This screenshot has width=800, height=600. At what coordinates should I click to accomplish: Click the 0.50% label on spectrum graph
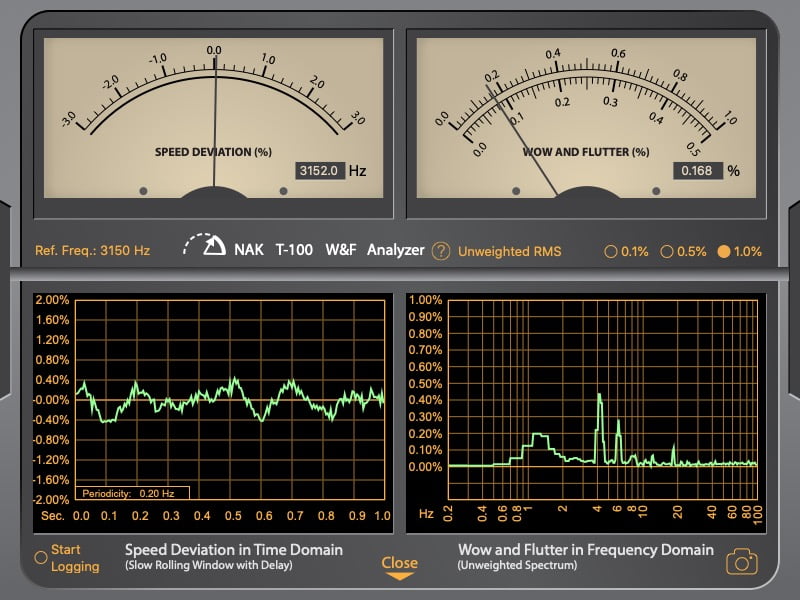[x=425, y=384]
